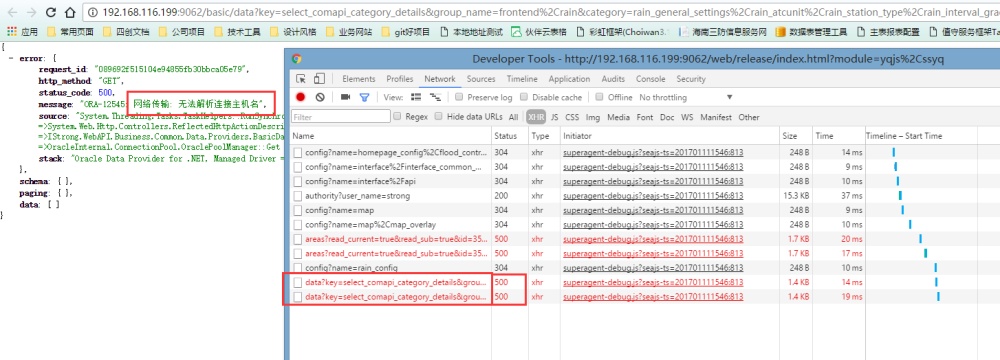Click the browser reload button
The image size is (1000, 360).
tap(51, 12)
